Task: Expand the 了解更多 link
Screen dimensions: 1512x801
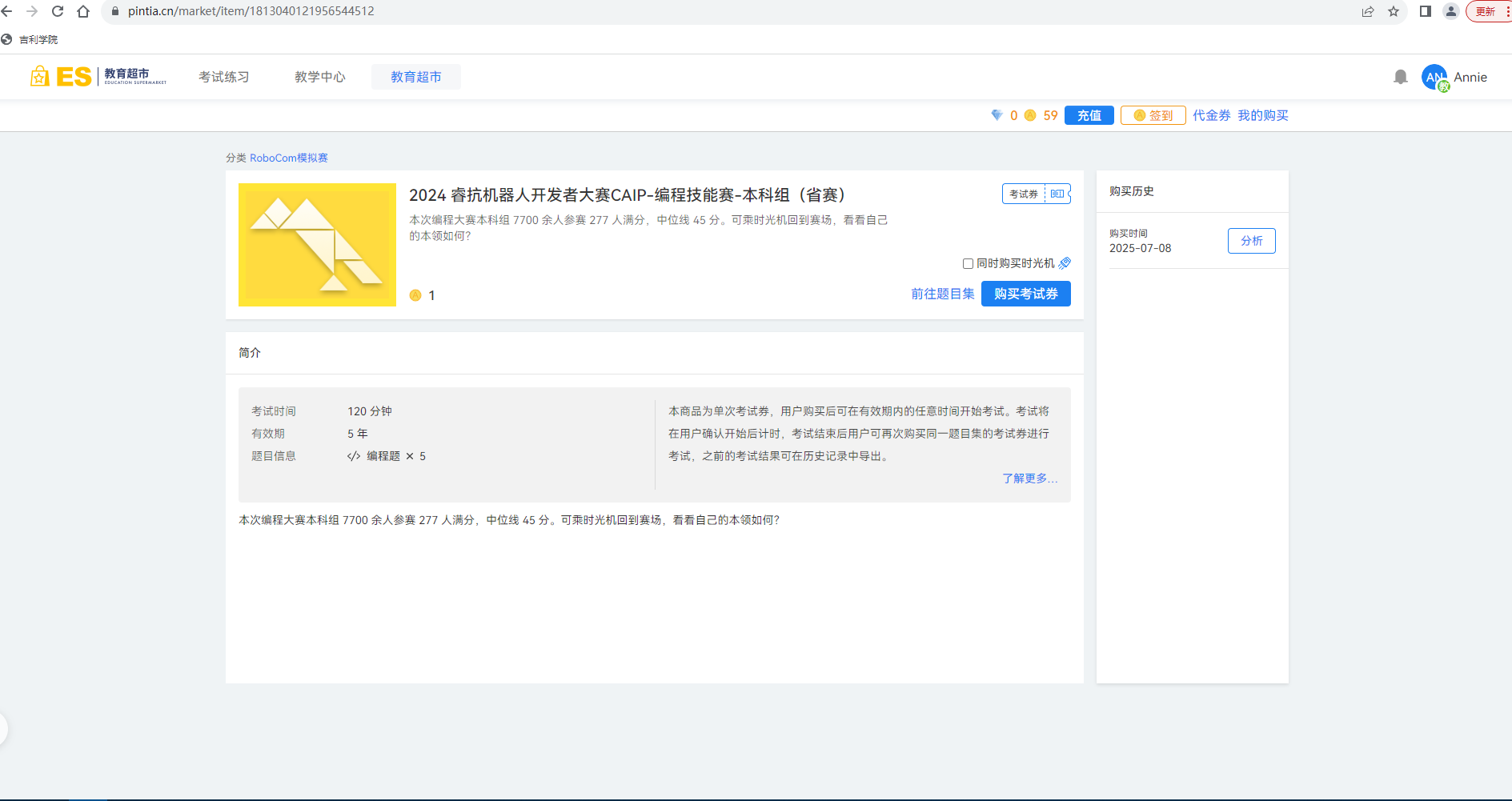Action: tap(1029, 479)
